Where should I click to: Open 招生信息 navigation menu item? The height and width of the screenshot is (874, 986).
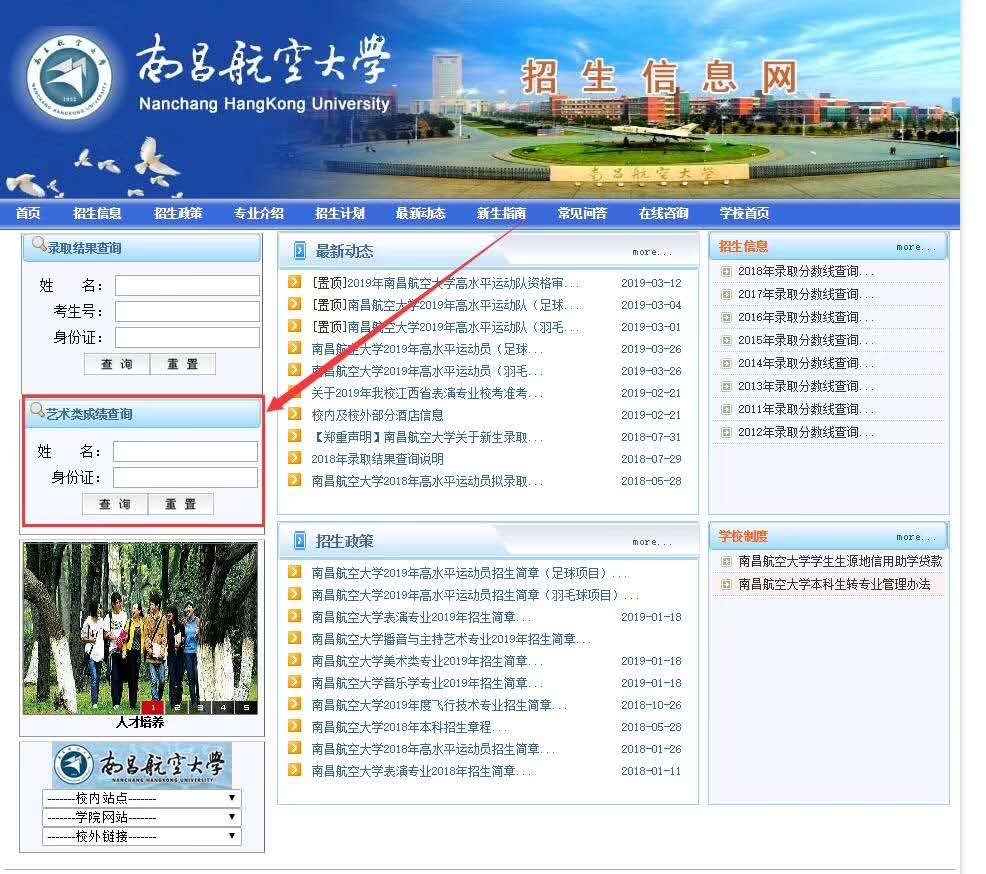(97, 213)
